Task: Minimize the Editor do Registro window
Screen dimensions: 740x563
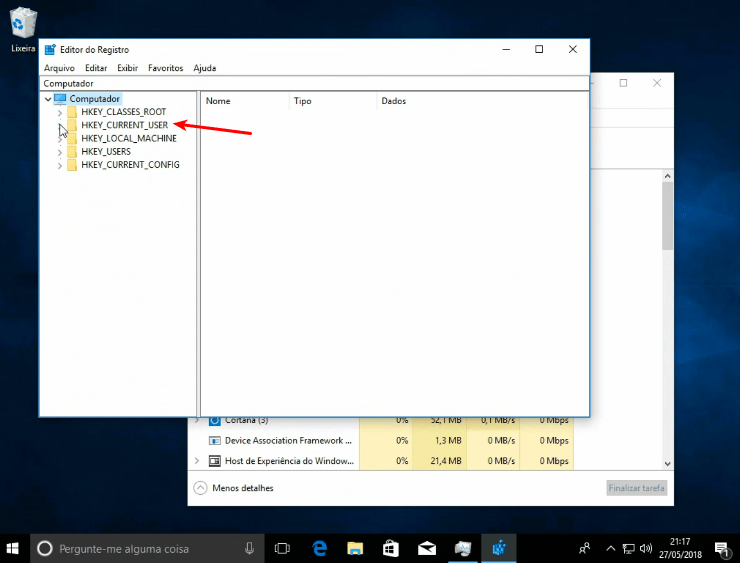Action: [506, 50]
